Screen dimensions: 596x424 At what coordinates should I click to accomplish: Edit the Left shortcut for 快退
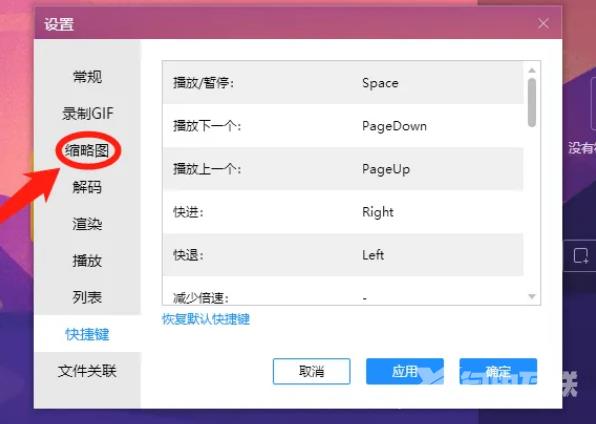373,255
